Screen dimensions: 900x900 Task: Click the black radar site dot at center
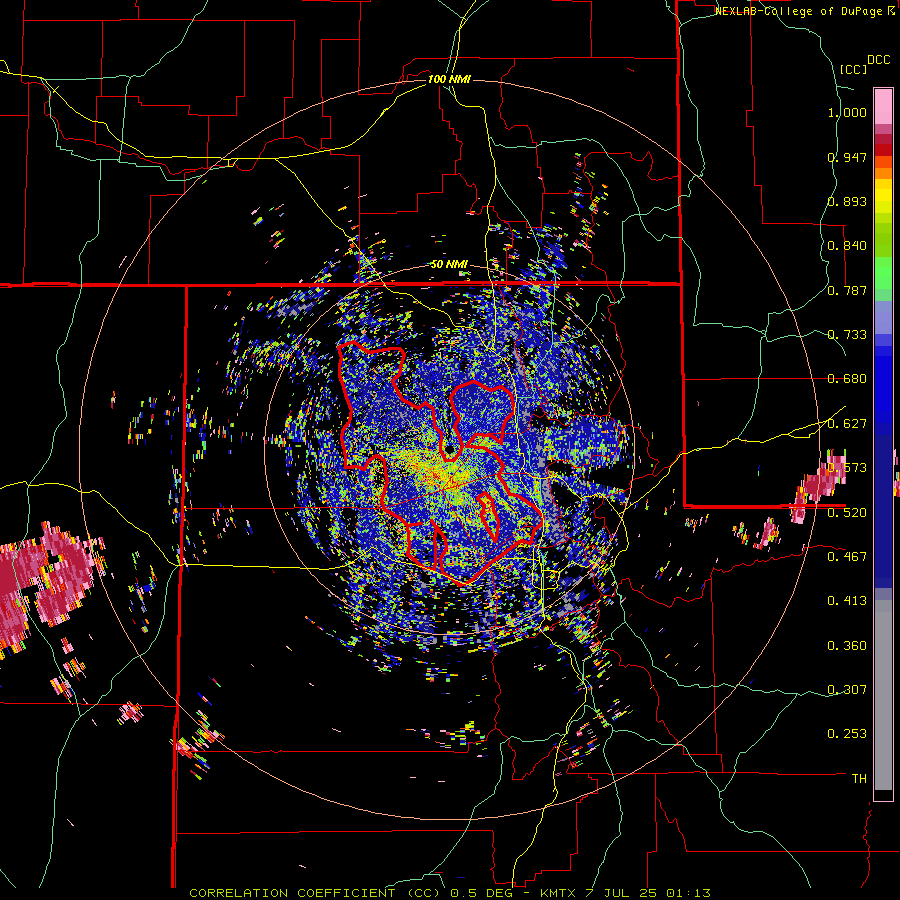tap(449, 449)
